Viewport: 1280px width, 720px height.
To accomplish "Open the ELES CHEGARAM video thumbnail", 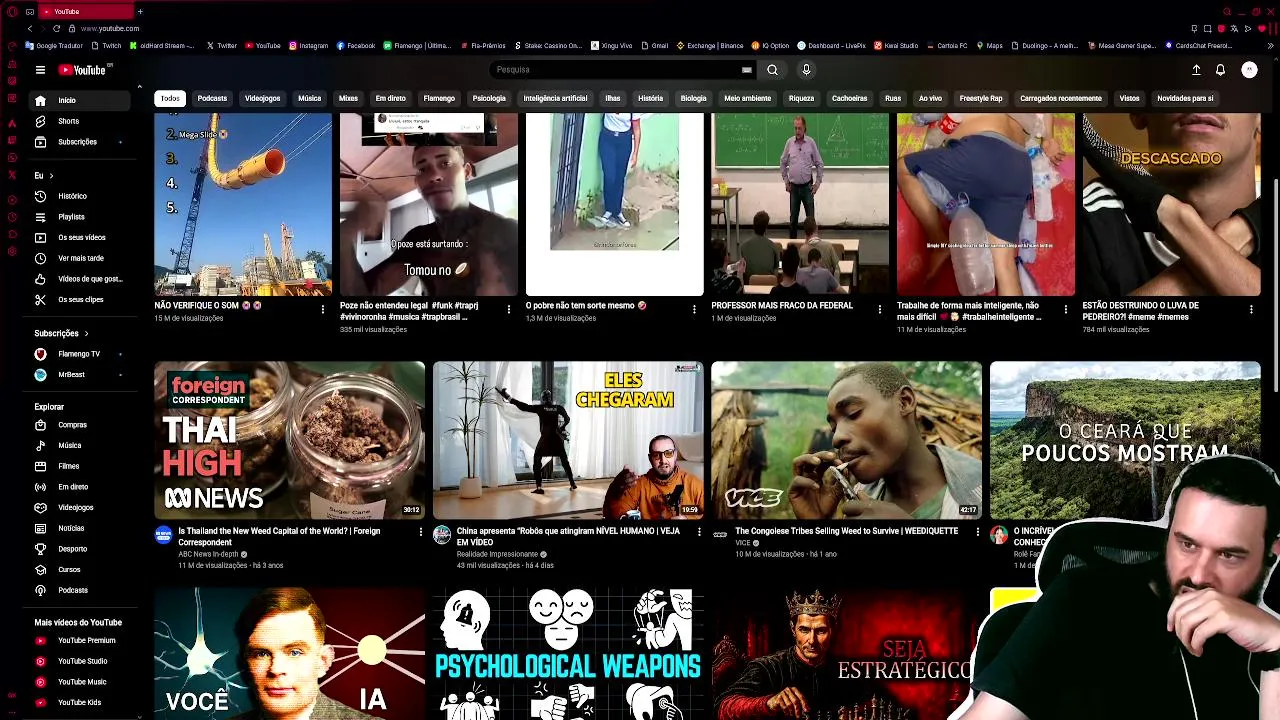I will click(568, 440).
